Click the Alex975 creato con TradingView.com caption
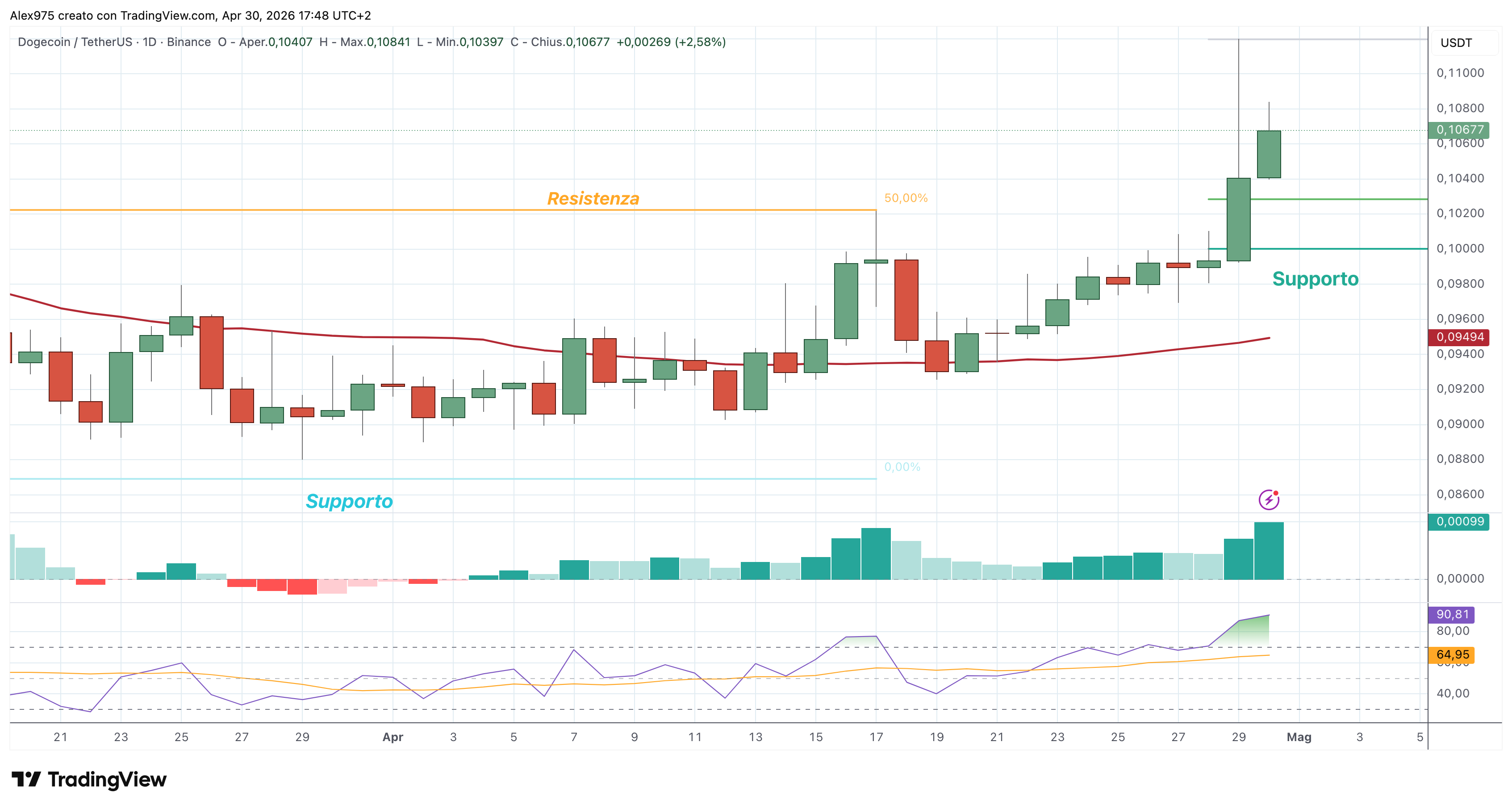This screenshot has width=1512, height=809. pyautogui.click(x=190, y=16)
